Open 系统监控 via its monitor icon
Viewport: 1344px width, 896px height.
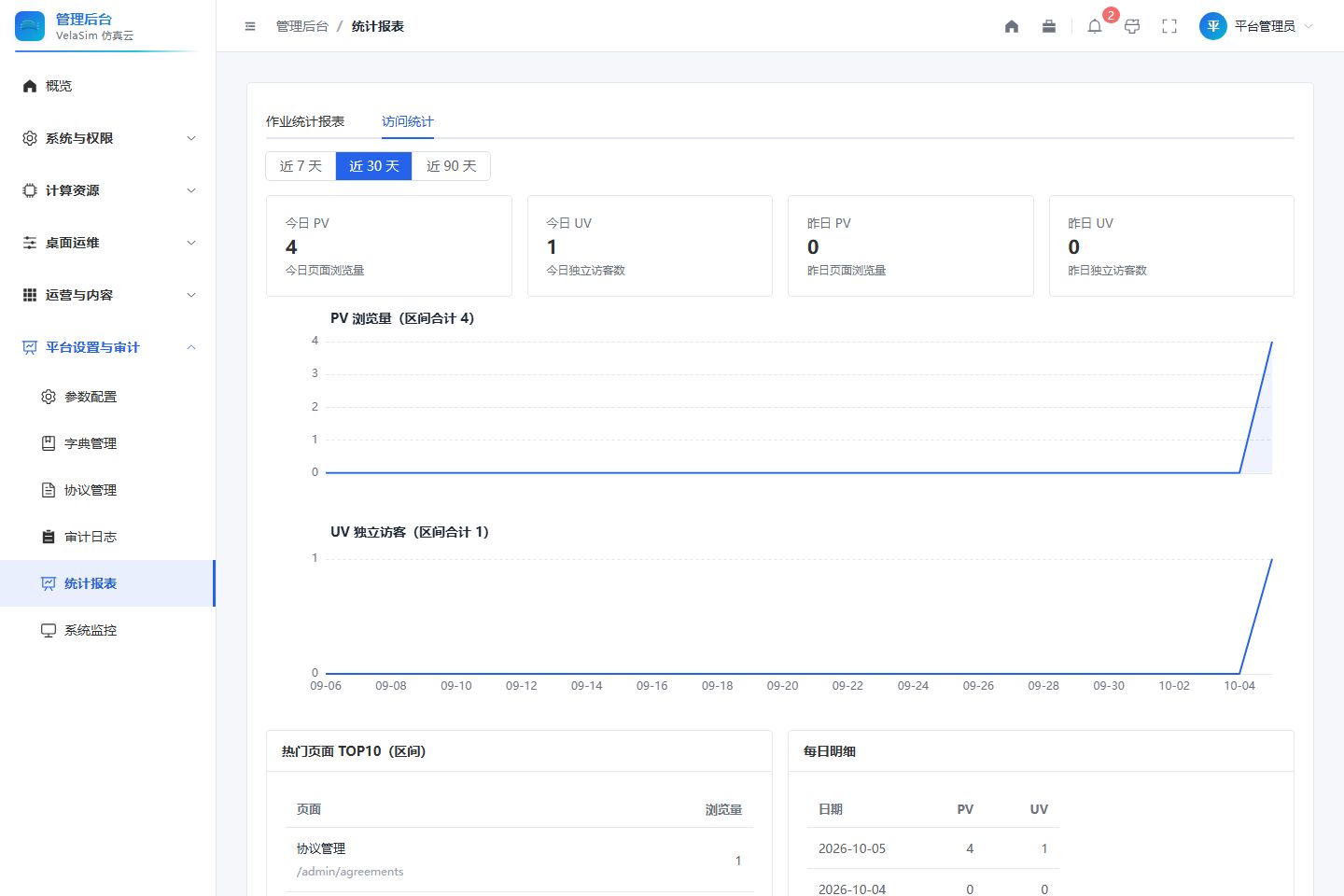(x=49, y=630)
